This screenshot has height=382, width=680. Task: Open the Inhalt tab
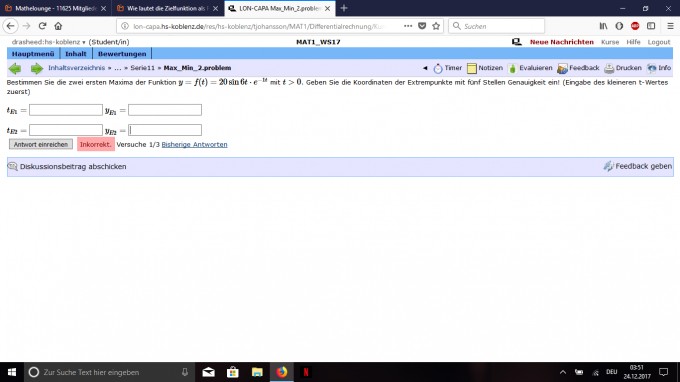coord(75,54)
